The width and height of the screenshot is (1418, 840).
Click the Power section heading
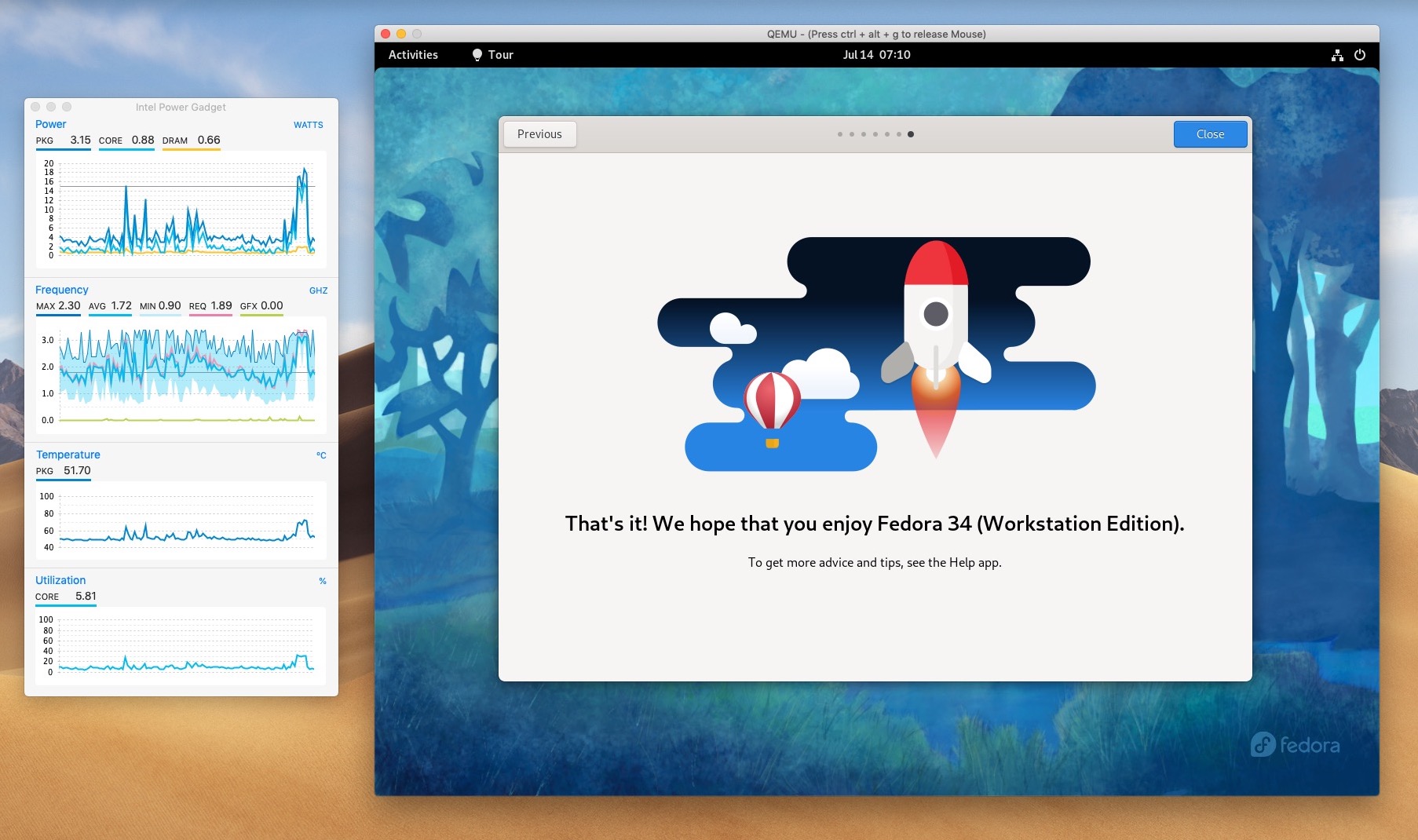(51, 124)
